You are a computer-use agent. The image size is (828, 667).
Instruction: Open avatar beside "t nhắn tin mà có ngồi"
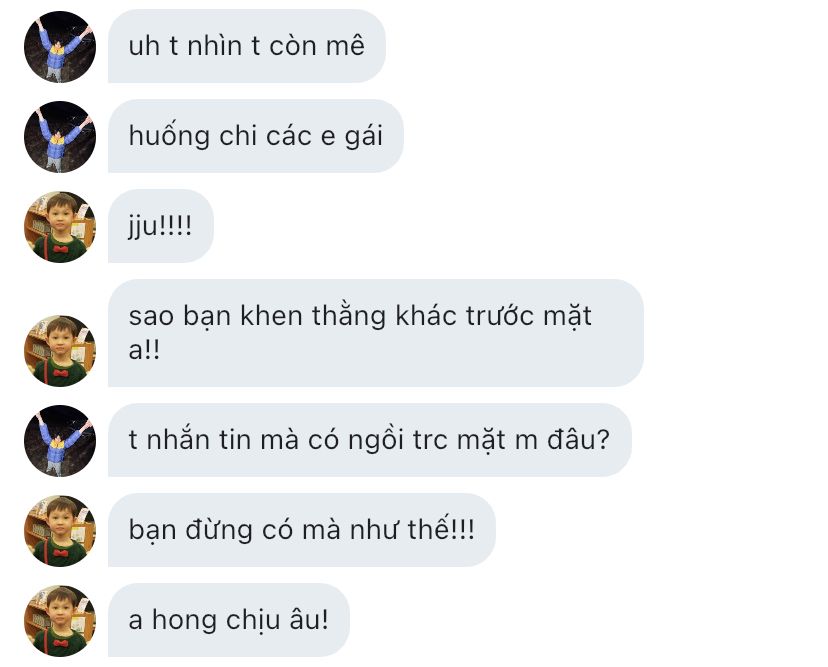pyautogui.click(x=60, y=441)
